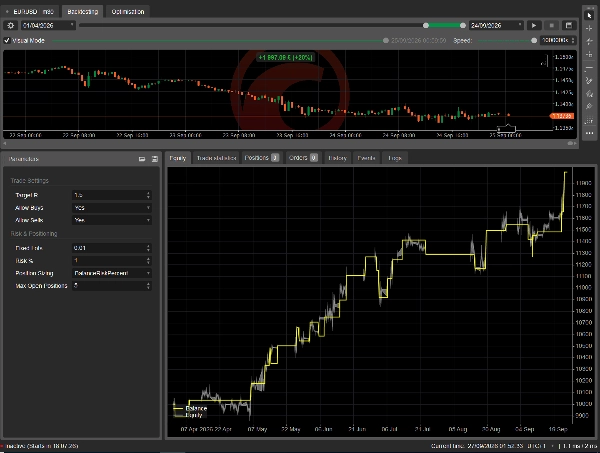Click the inactive status text in status bar
600x453 pixels.
(x=40, y=446)
